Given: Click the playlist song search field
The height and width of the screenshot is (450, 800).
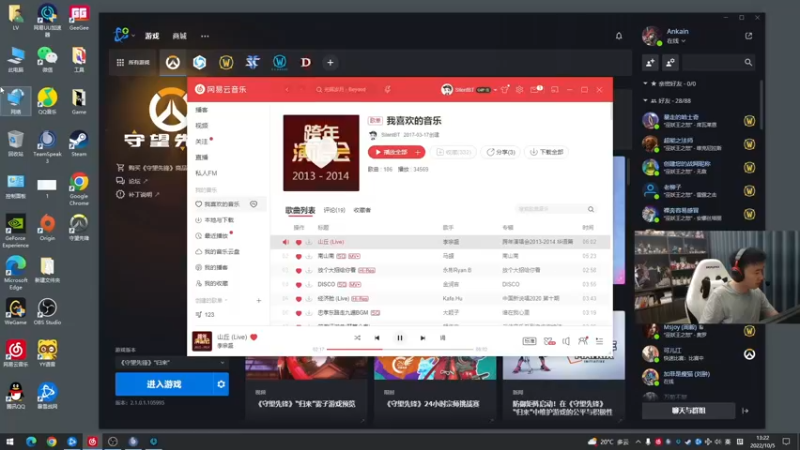Looking at the screenshot, I should 555,209.
